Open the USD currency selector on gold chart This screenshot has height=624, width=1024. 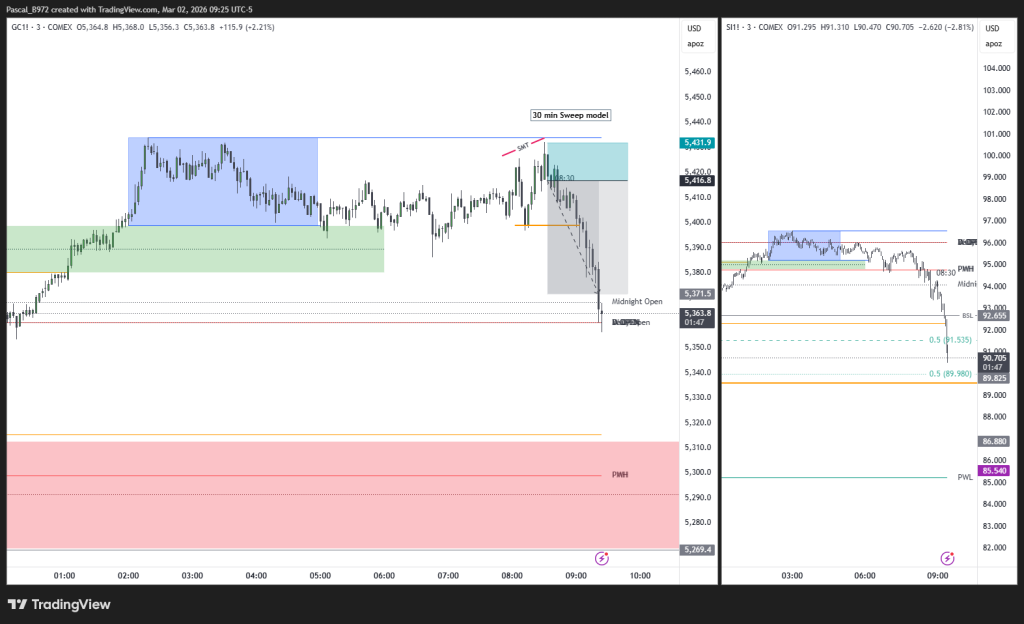click(695, 28)
